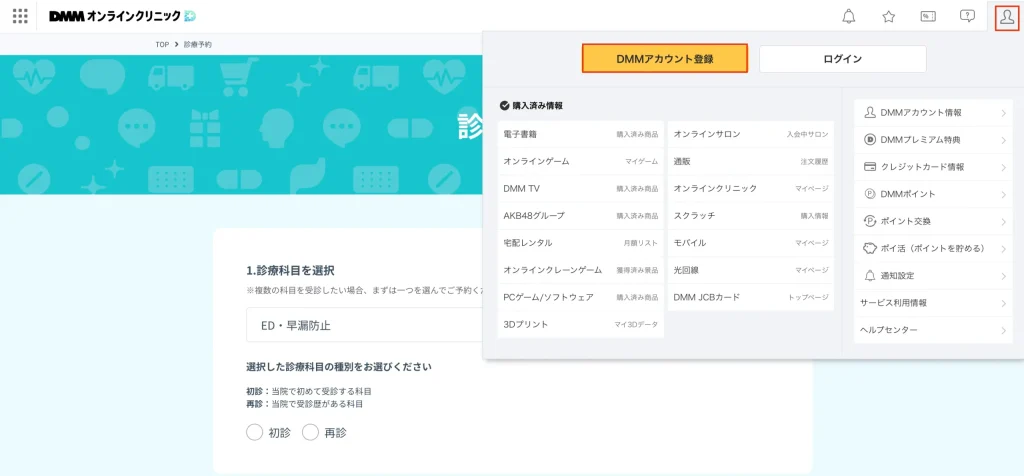Click the P icon beside DMMポイント
The image size is (1024, 476).
pos(869,194)
